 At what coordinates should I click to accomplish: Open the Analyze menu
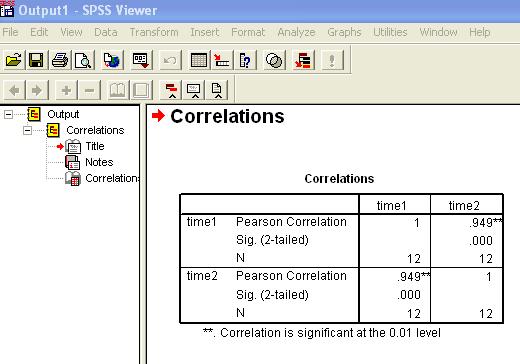click(296, 32)
